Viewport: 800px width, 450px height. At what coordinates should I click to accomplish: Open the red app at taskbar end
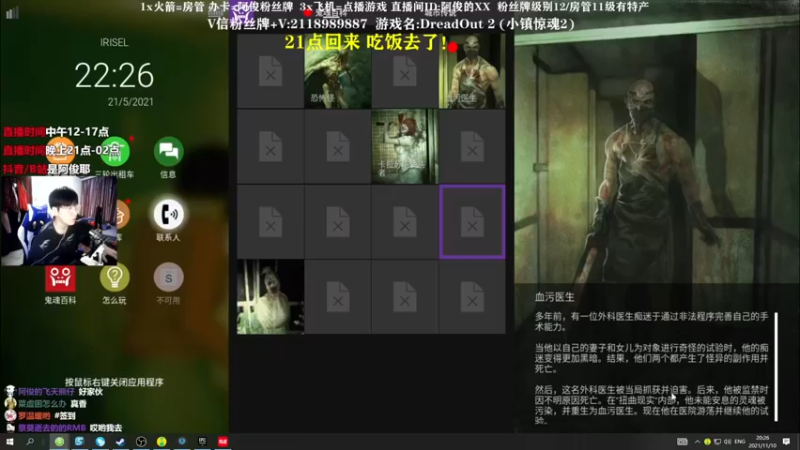pos(223,441)
